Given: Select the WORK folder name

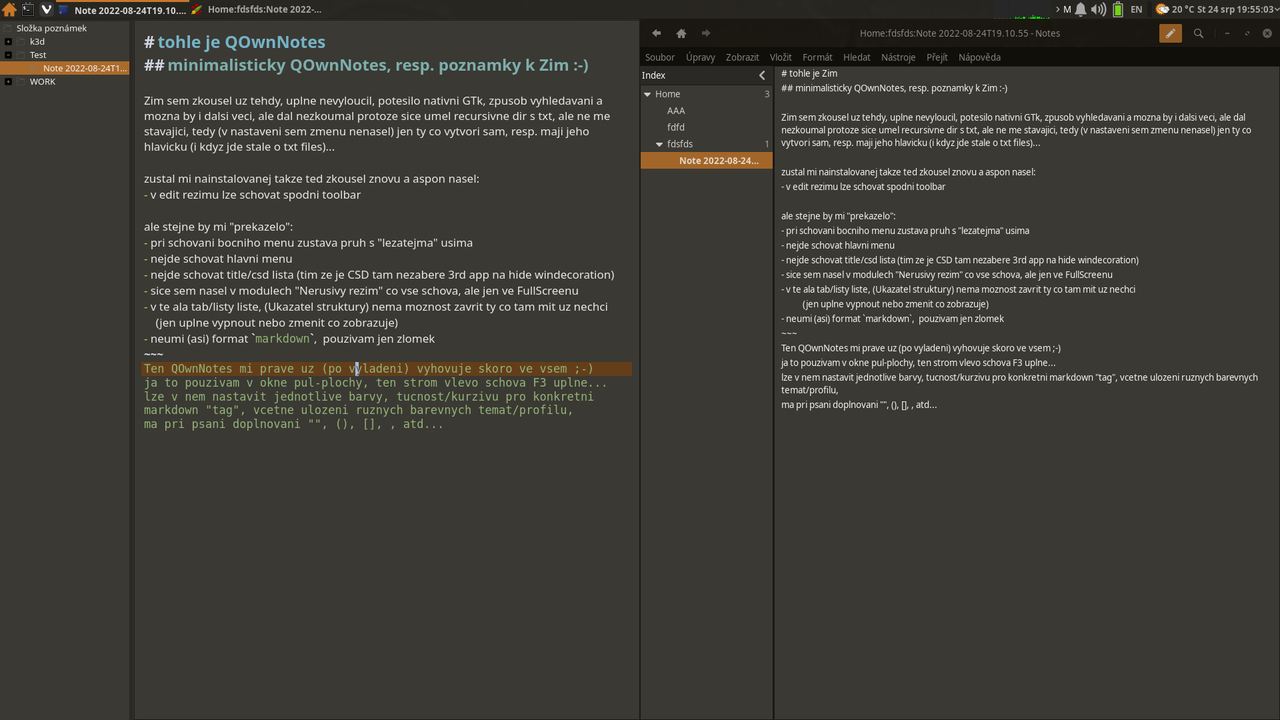Looking at the screenshot, I should (42, 82).
